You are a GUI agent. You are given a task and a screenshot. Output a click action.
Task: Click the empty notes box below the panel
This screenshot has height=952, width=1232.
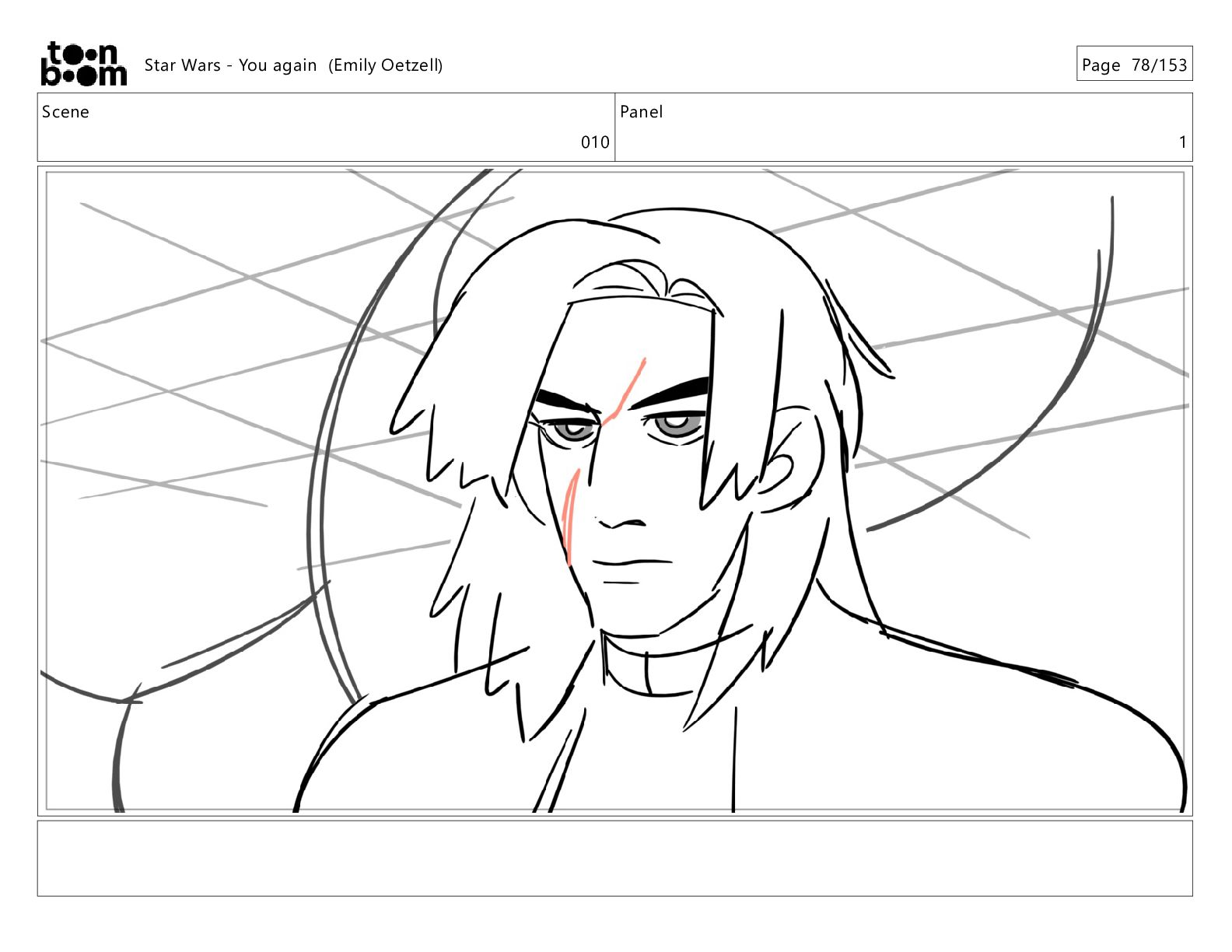614,858
